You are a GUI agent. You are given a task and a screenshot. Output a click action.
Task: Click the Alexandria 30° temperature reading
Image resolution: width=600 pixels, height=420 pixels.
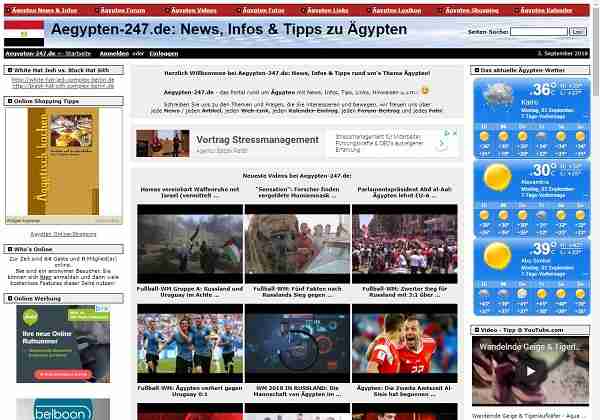[543, 170]
